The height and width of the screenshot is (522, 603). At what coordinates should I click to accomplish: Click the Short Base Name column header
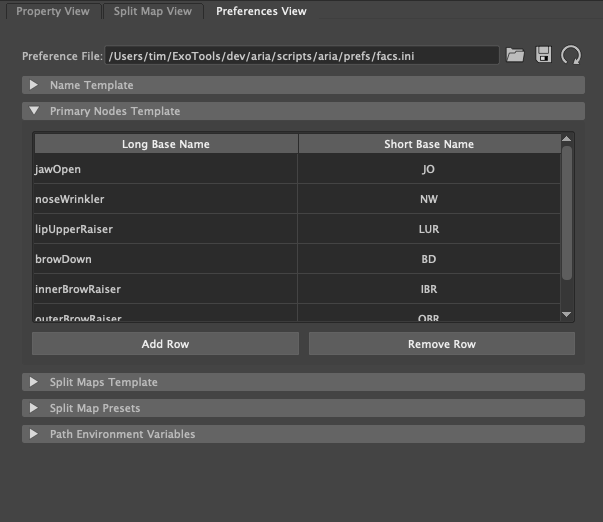(x=429, y=144)
